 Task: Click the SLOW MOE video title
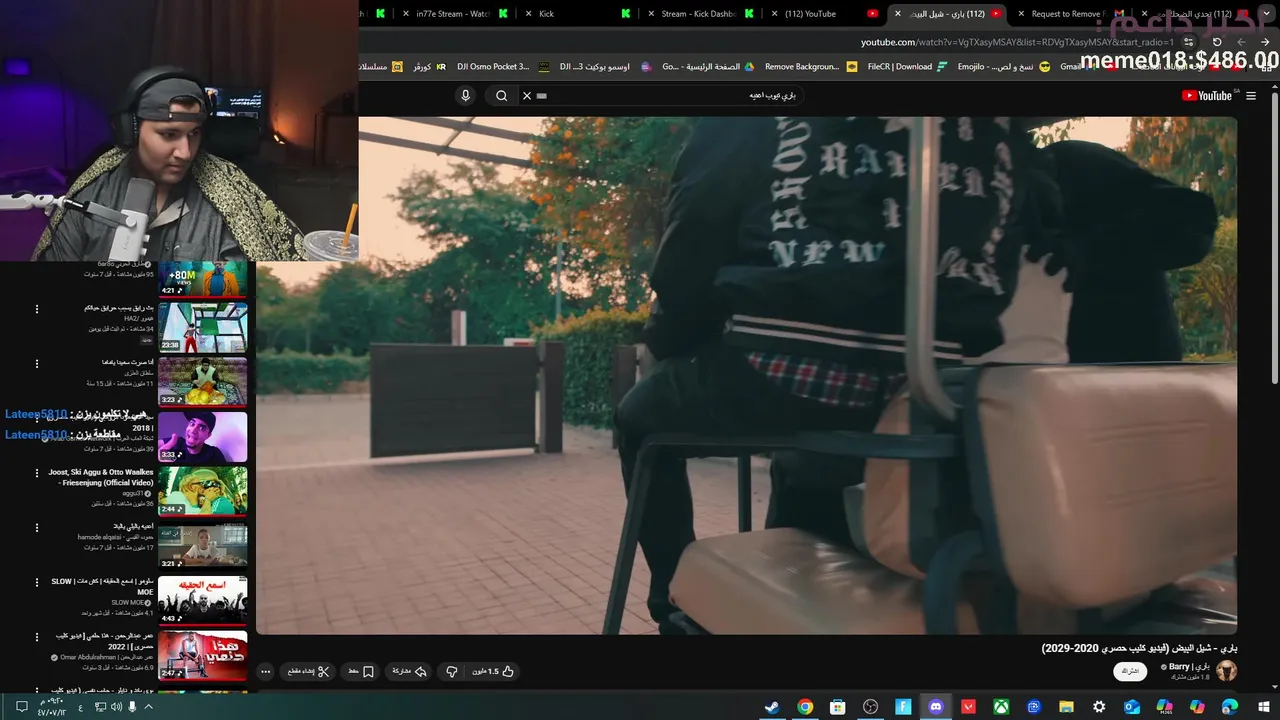point(103,586)
